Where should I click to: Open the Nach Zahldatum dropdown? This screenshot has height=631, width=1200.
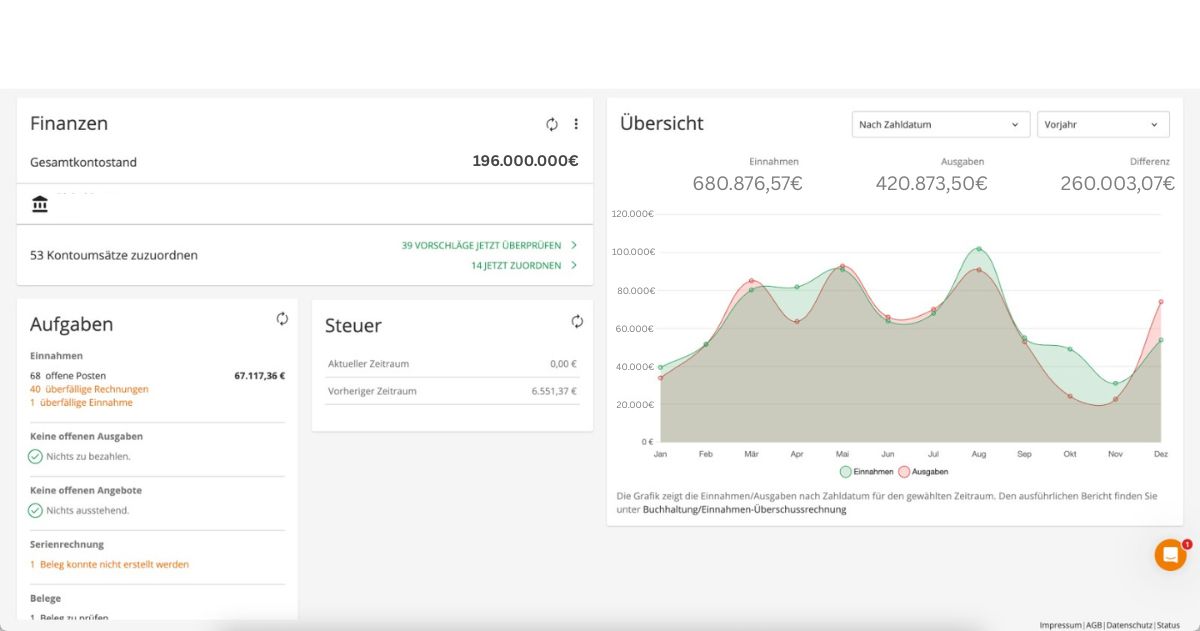pyautogui.click(x=939, y=125)
